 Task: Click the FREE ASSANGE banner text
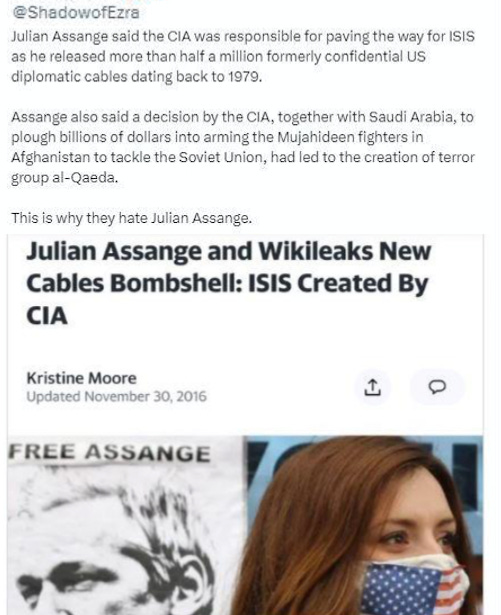[109, 453]
